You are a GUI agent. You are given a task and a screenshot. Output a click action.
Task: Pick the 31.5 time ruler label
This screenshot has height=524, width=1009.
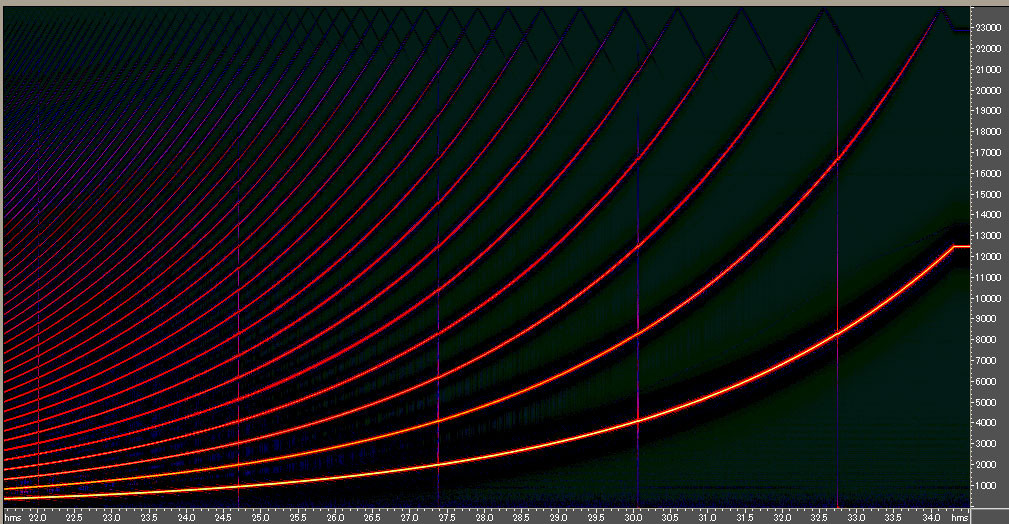pyautogui.click(x=745, y=517)
